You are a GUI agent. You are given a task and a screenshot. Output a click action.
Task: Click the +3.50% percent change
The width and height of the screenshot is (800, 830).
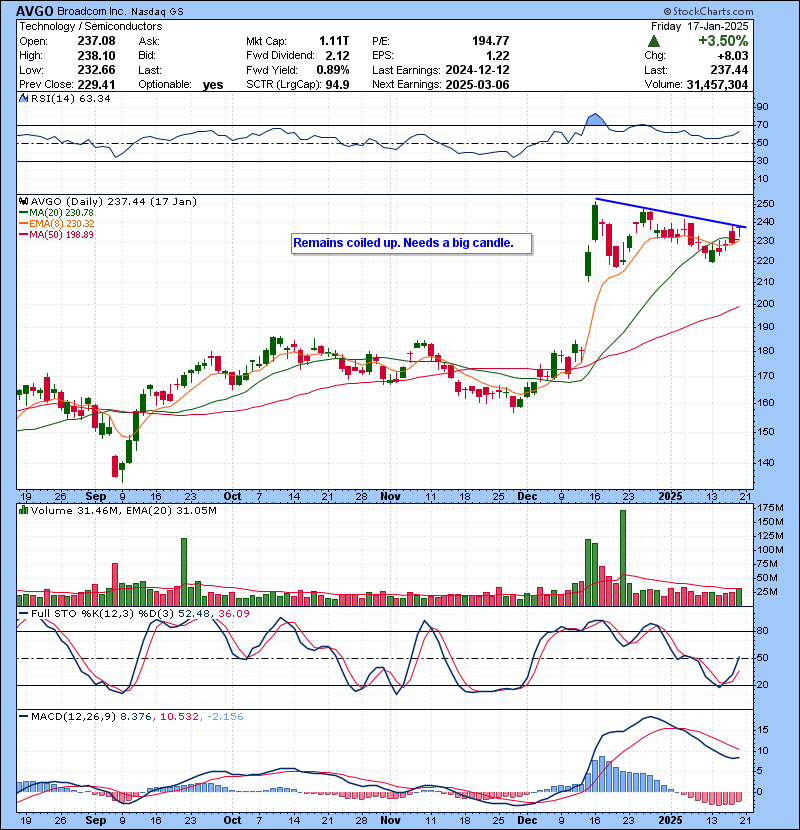[723, 41]
